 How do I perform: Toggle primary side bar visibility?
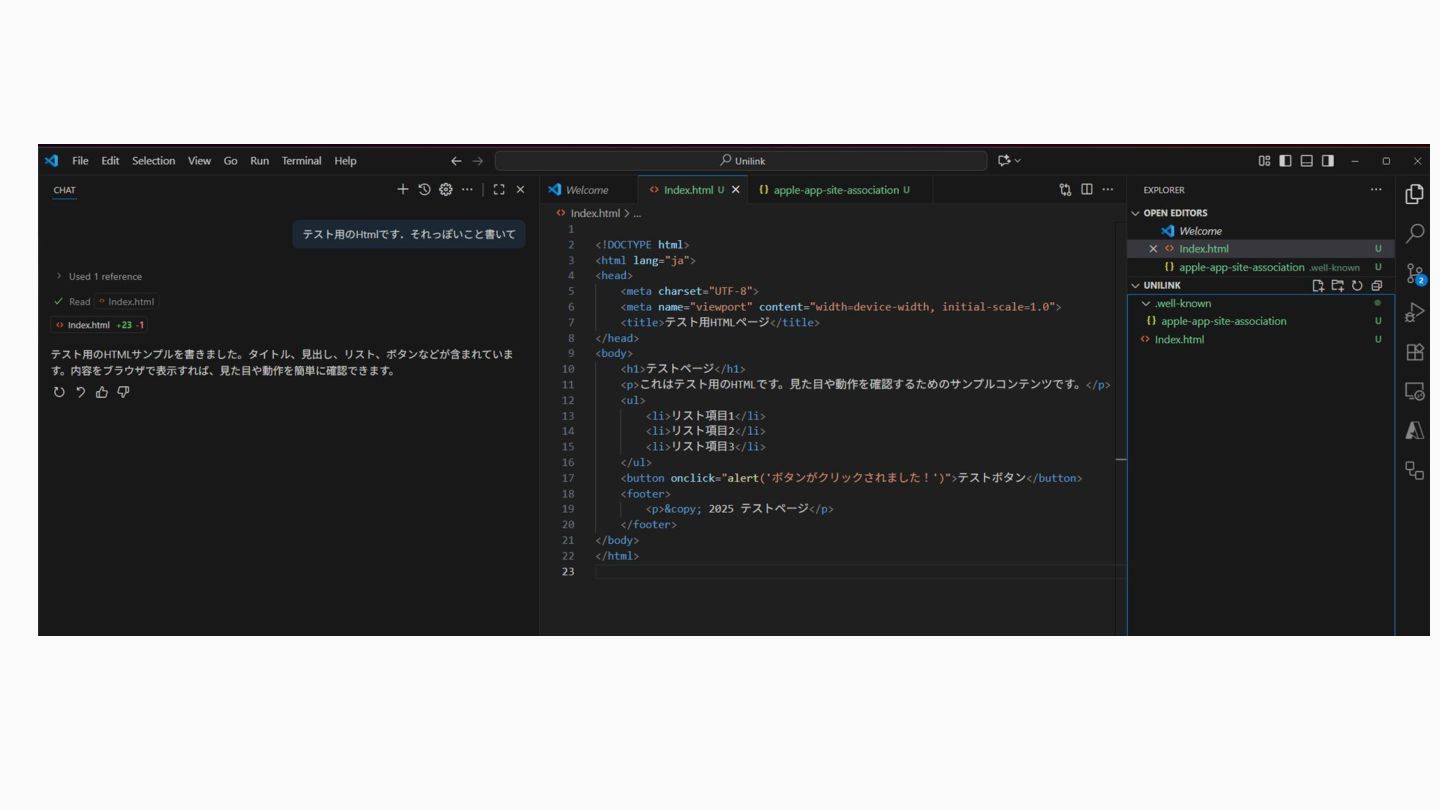coord(1285,160)
